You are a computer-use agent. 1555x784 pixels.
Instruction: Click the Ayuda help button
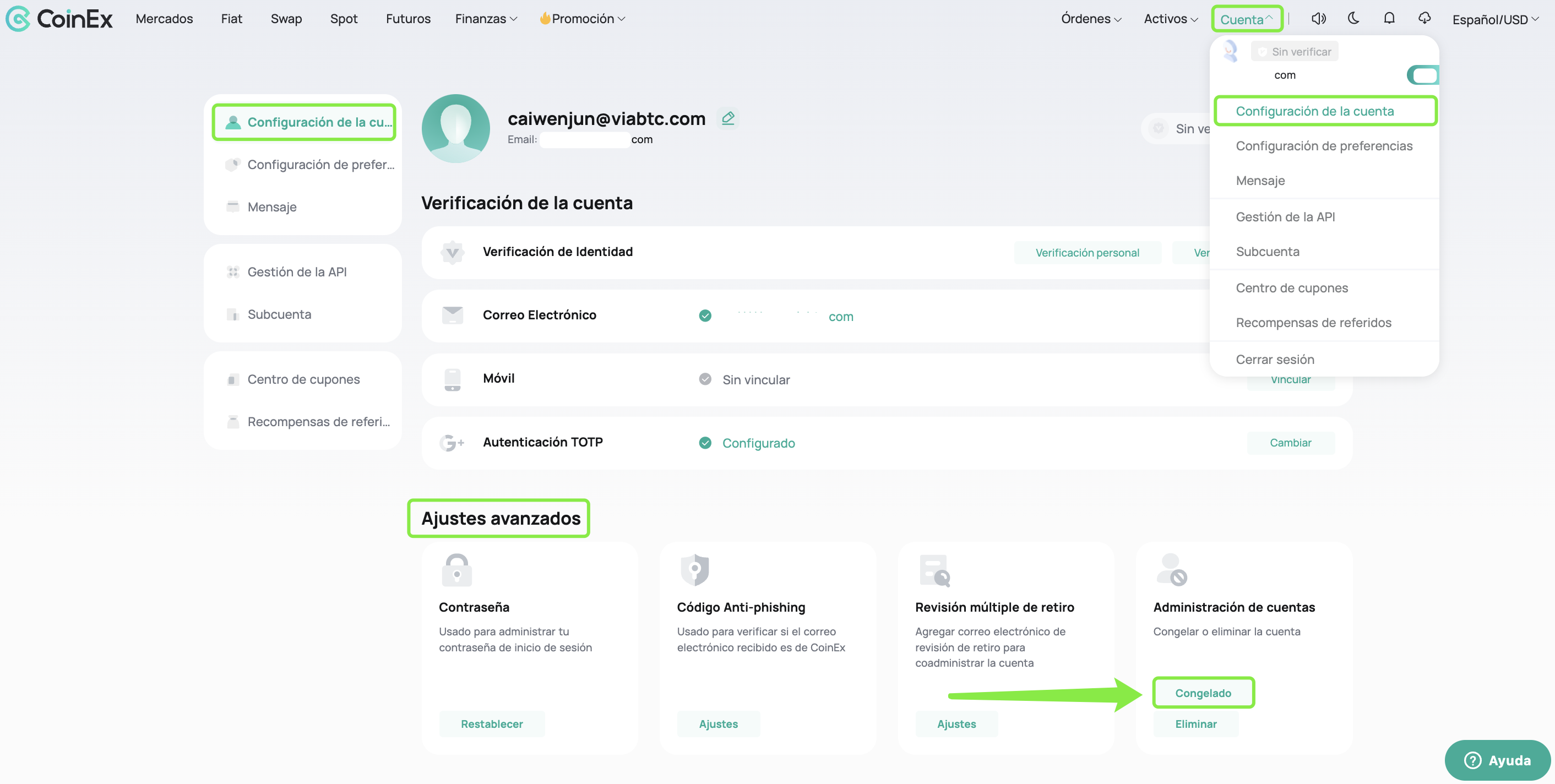pos(1498,760)
